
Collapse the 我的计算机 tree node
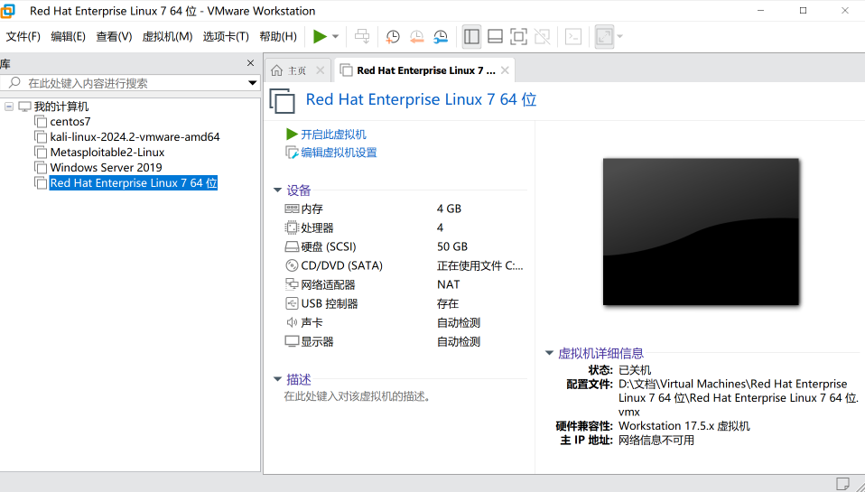tap(9, 106)
